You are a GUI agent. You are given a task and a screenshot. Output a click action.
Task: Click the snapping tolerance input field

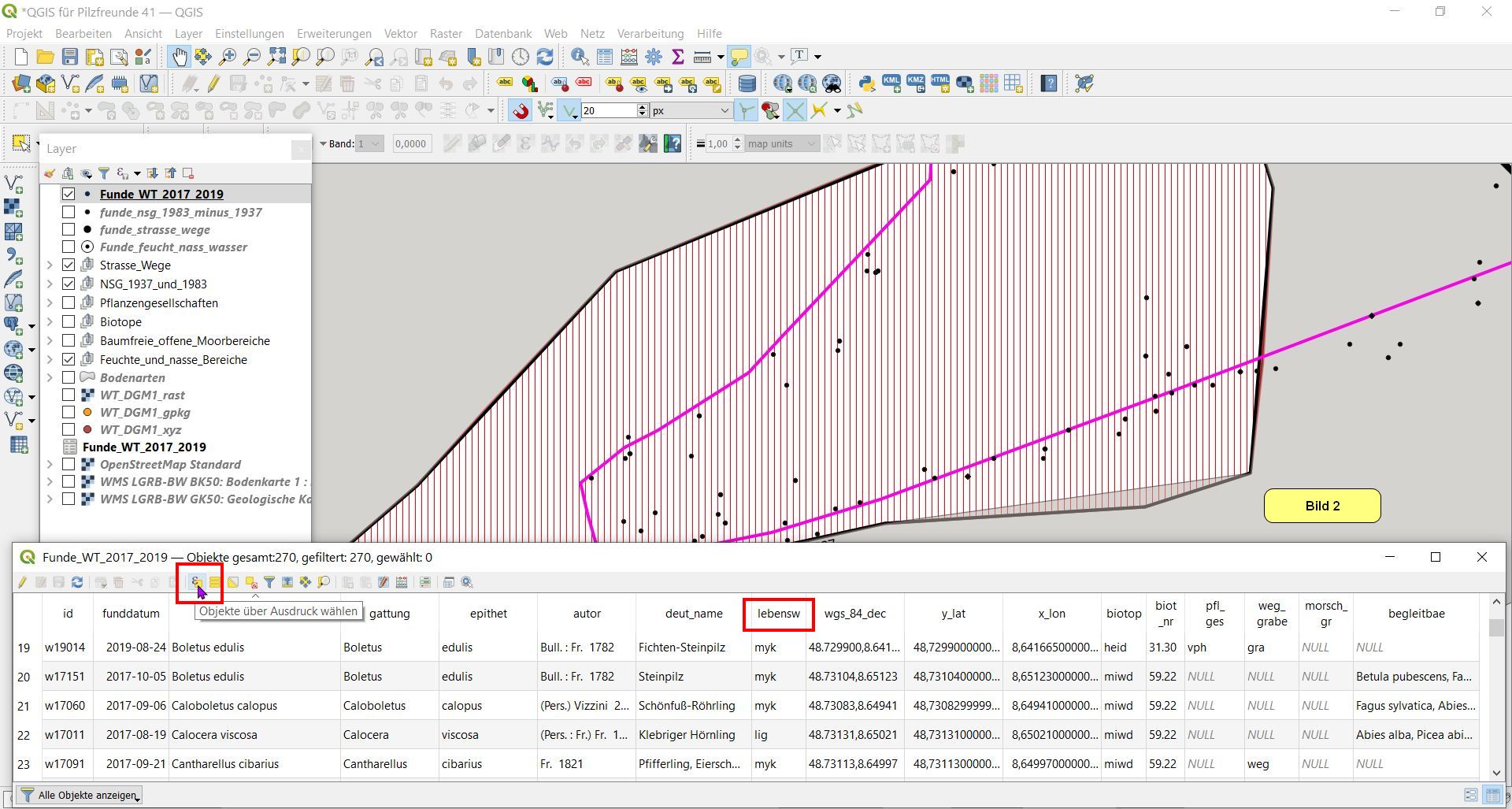(x=608, y=111)
